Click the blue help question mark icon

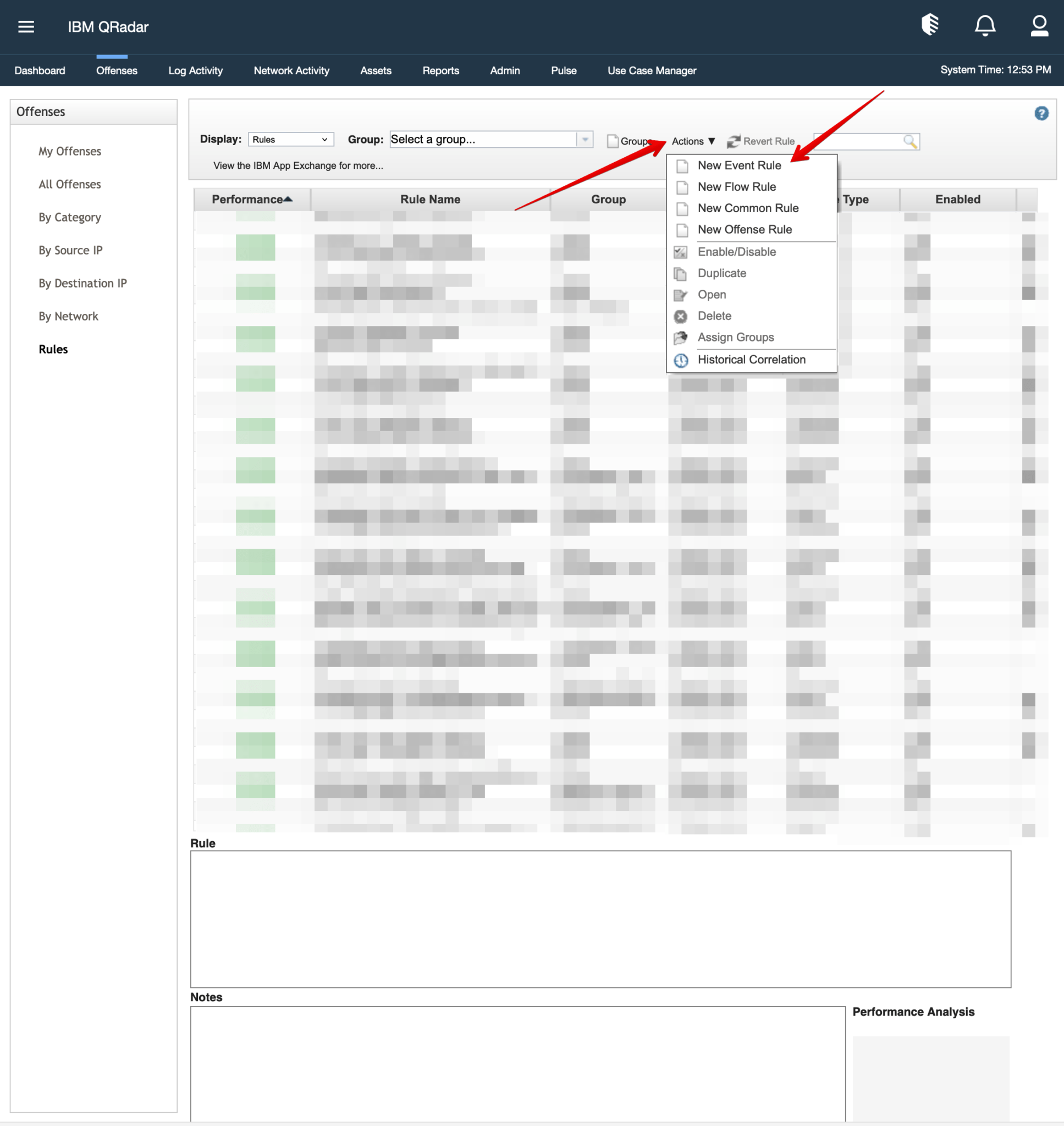[x=1041, y=113]
